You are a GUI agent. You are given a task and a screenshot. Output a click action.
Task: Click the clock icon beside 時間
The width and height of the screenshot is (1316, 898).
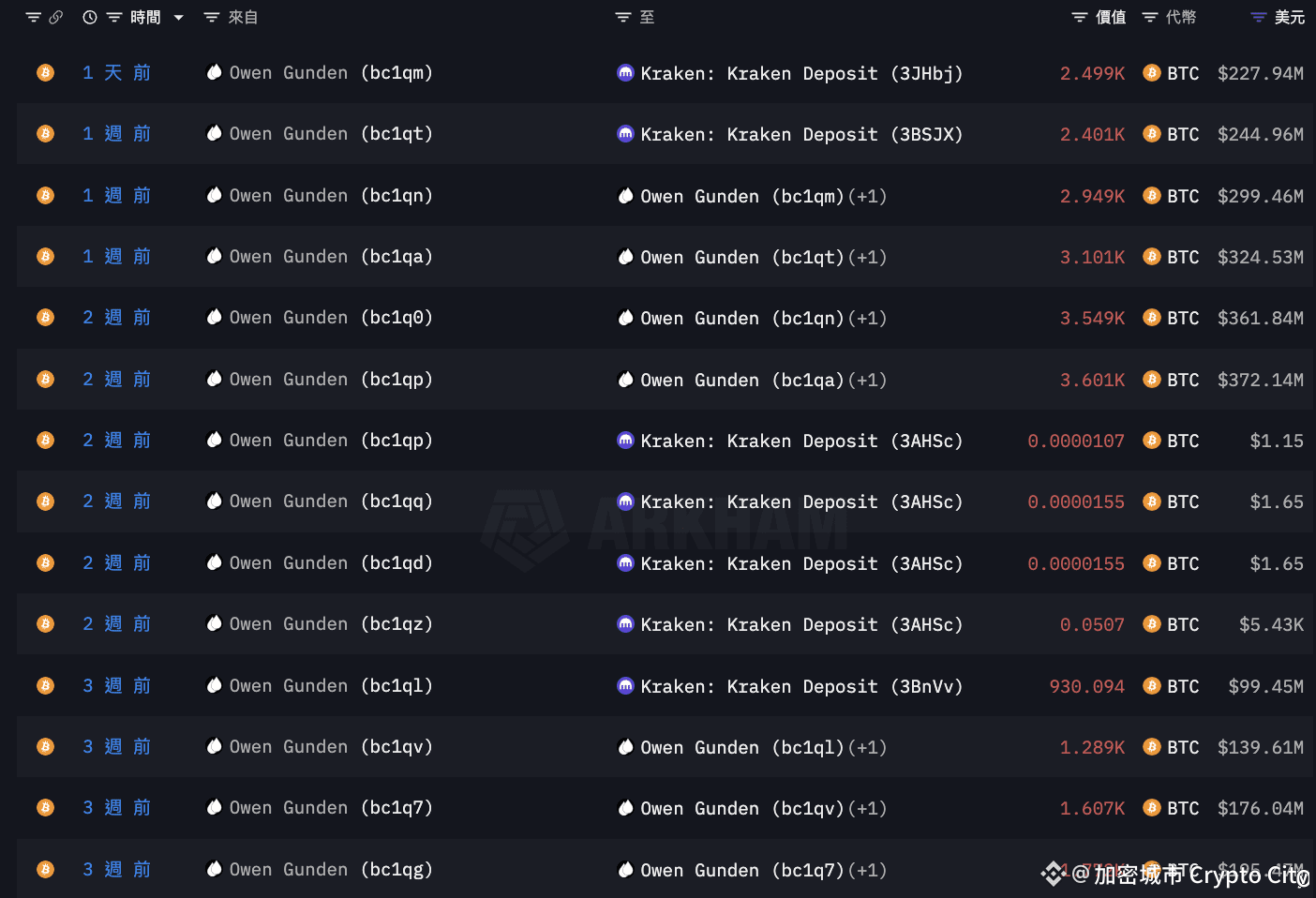pos(90,18)
